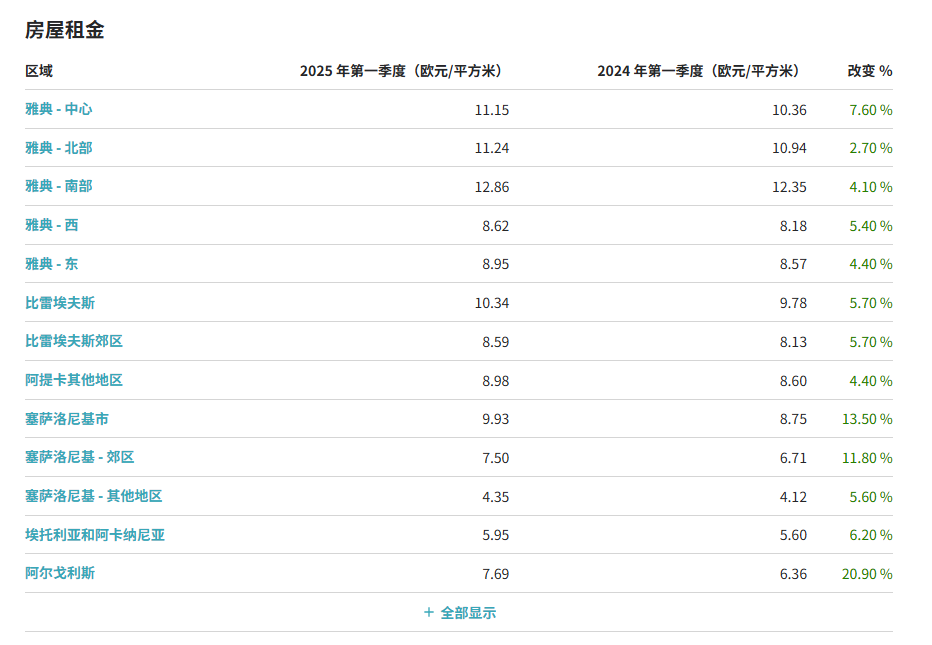
Task: Click the 20.90 % change value
Action: tap(867, 574)
